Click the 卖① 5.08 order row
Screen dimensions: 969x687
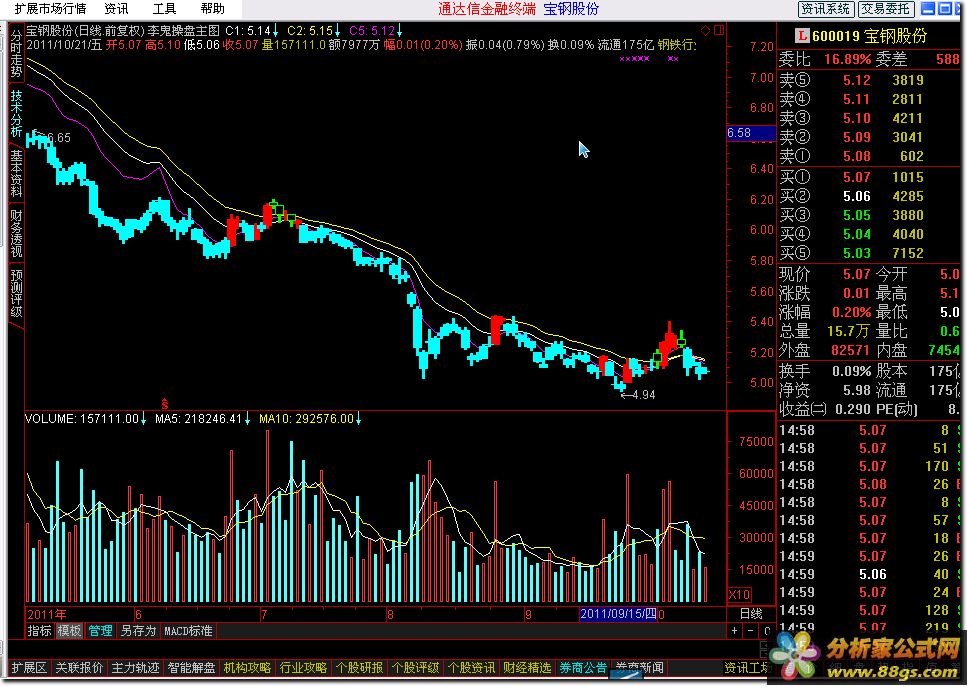click(x=868, y=156)
